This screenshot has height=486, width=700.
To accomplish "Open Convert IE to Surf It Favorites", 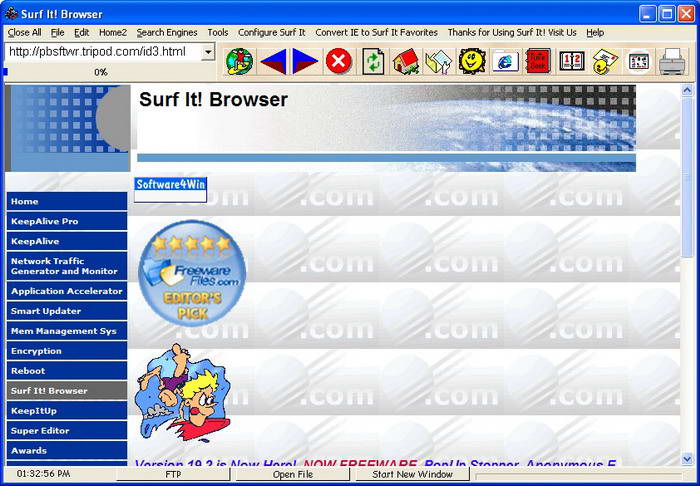I will click(x=376, y=33).
